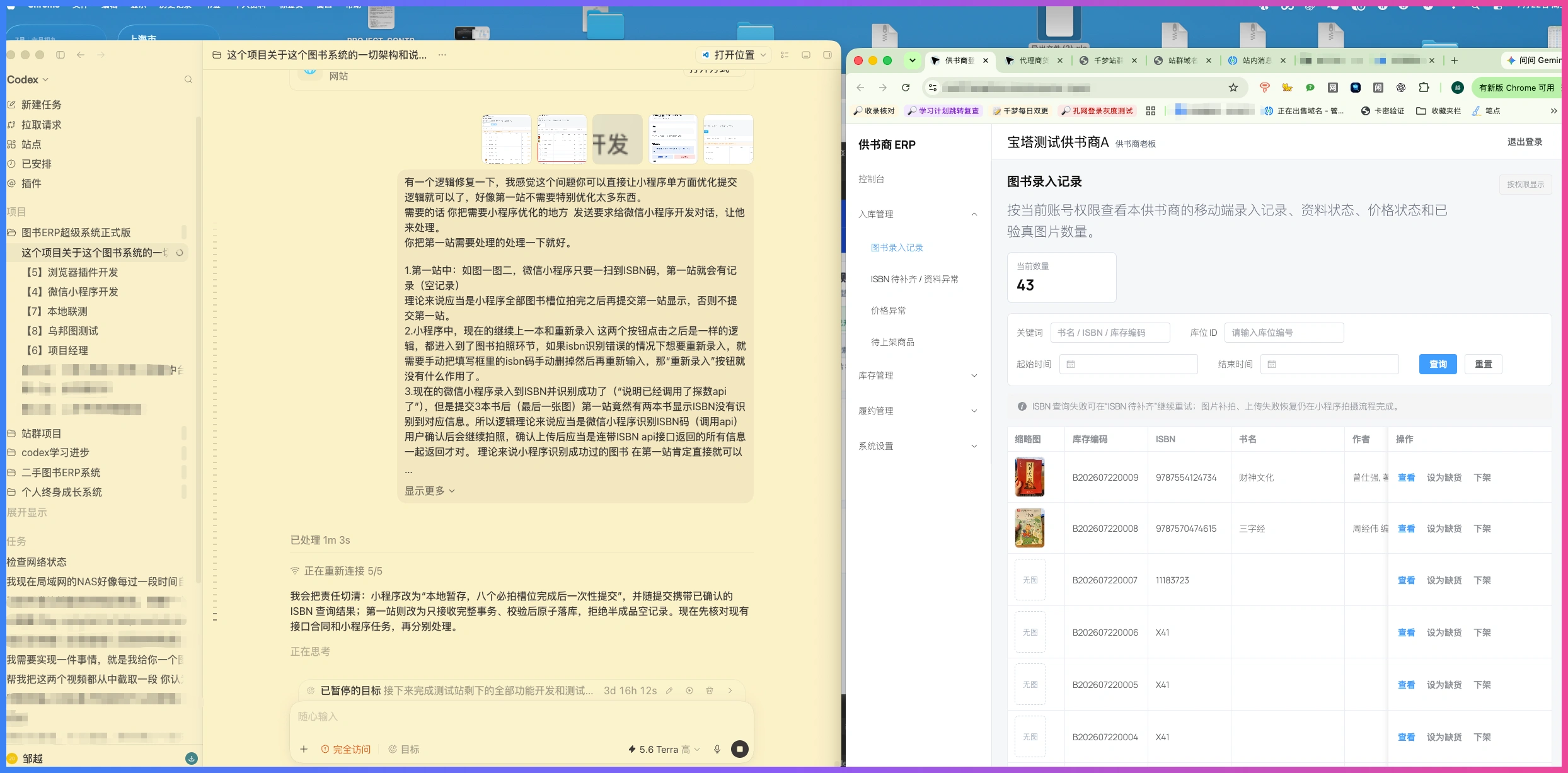Click 查看 for book 财神文化
The height and width of the screenshot is (773, 1568).
point(1406,478)
